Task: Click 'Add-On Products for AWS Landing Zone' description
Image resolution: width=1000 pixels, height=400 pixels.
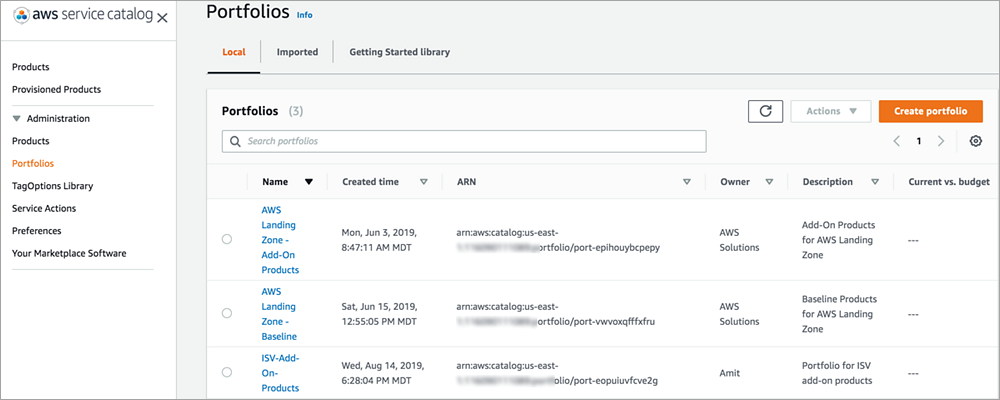Action: (838, 240)
